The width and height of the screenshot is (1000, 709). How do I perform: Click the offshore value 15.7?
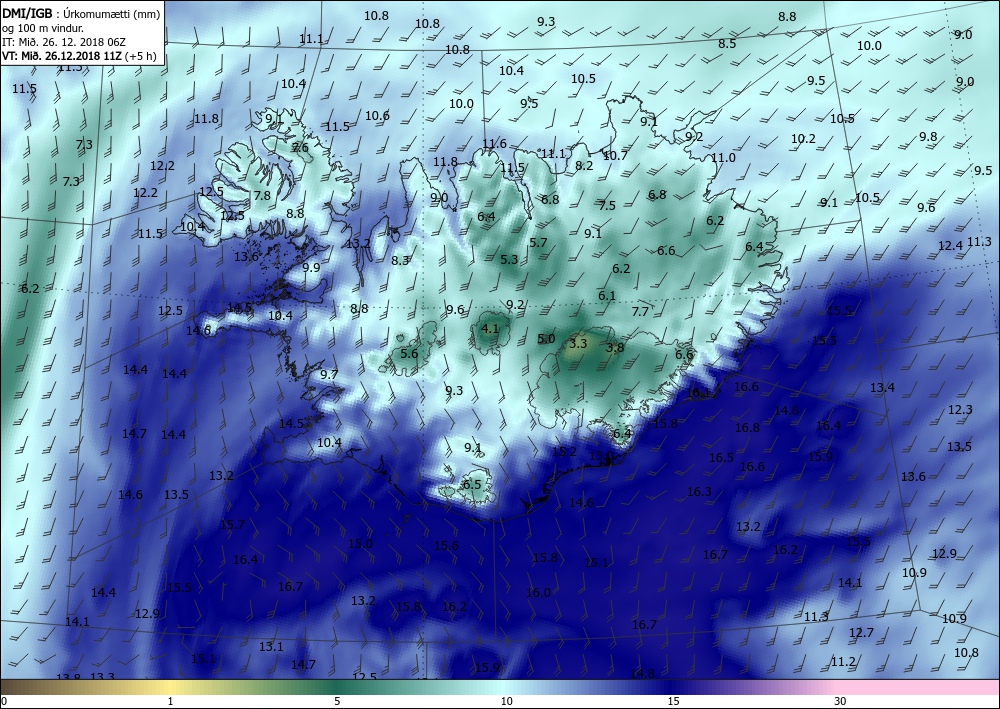click(x=233, y=524)
